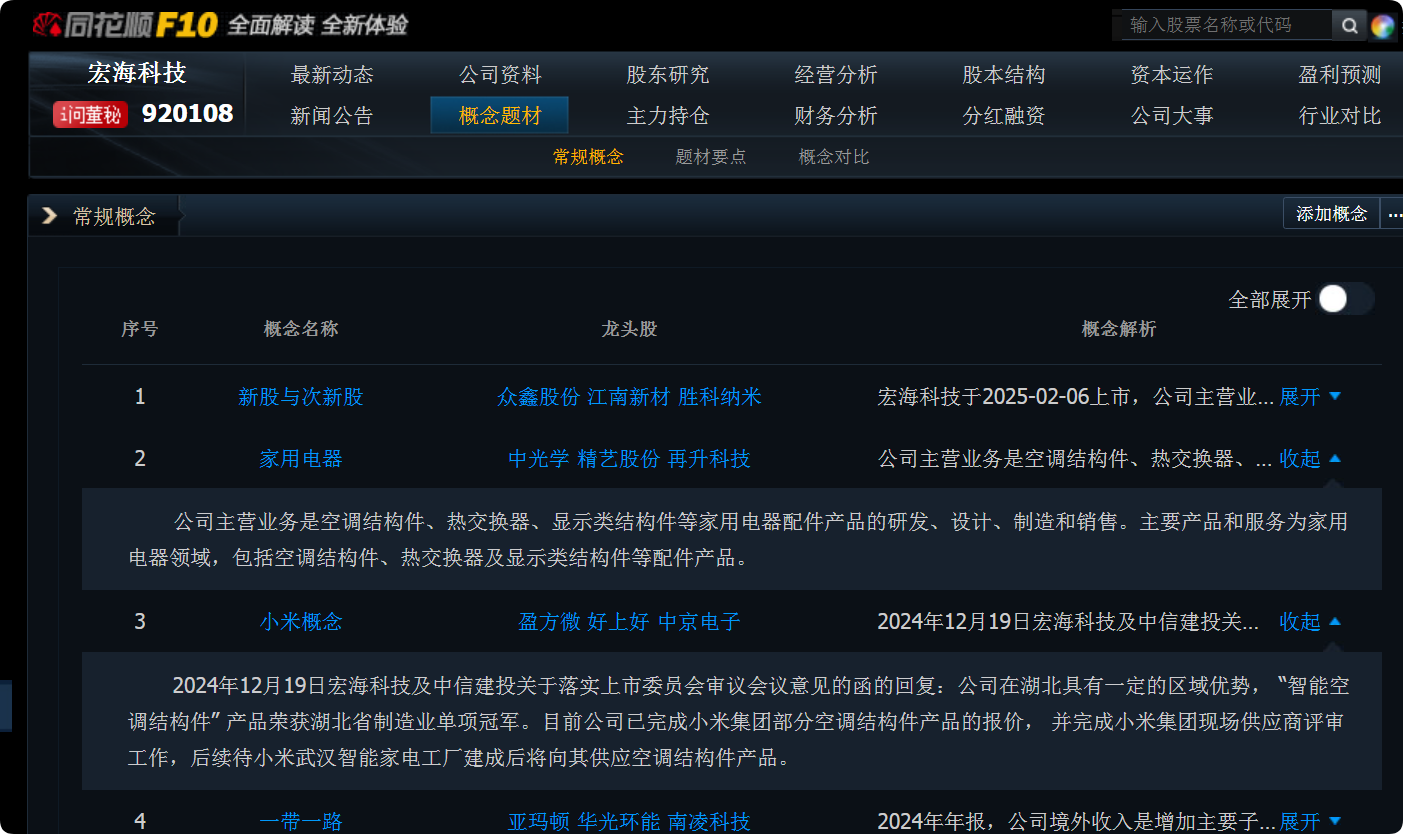Click the 宏海科技 stock name

click(137, 73)
